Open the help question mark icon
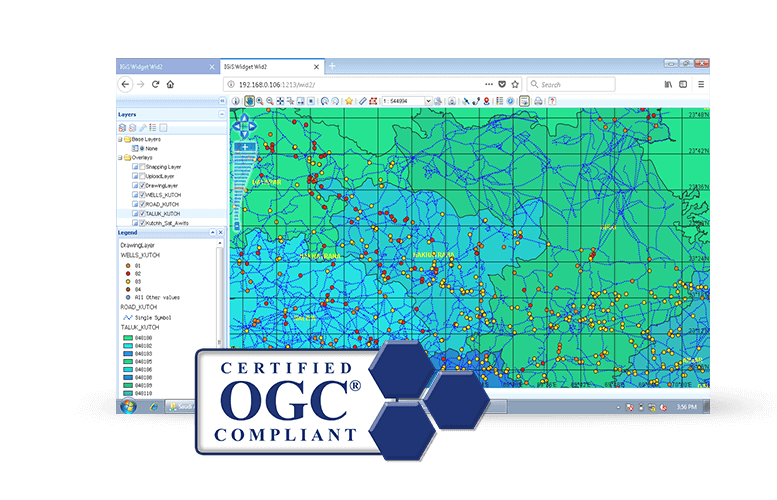The image size is (777, 500). point(552,101)
